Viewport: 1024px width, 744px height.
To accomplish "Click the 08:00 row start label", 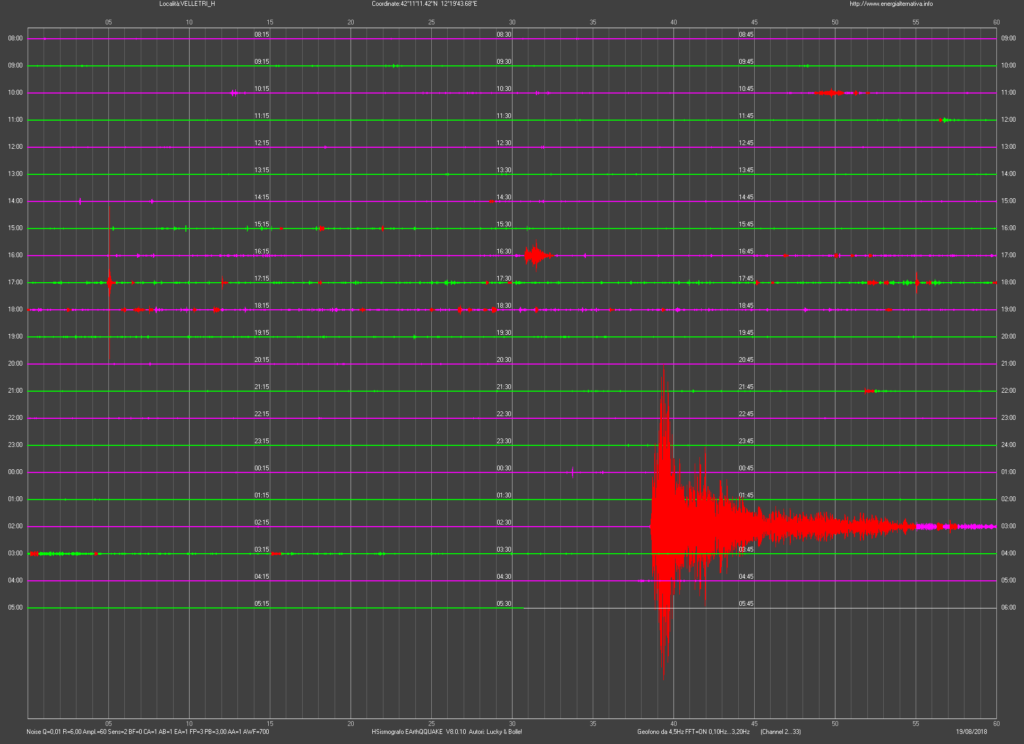I will point(15,39).
